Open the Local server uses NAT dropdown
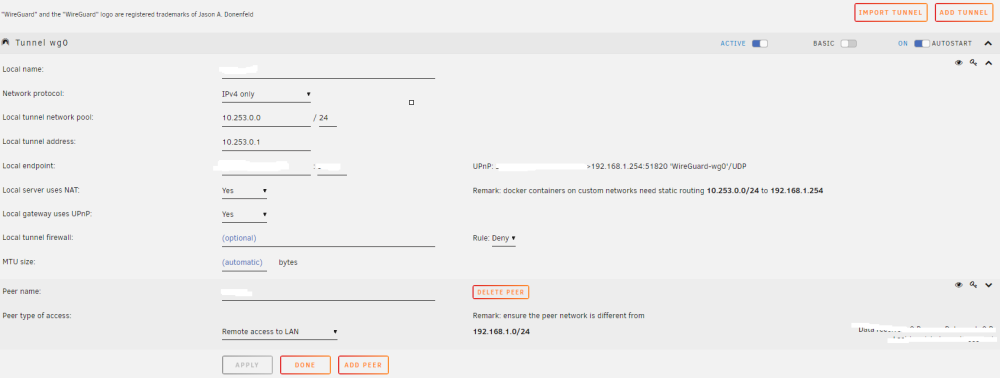 [244, 191]
